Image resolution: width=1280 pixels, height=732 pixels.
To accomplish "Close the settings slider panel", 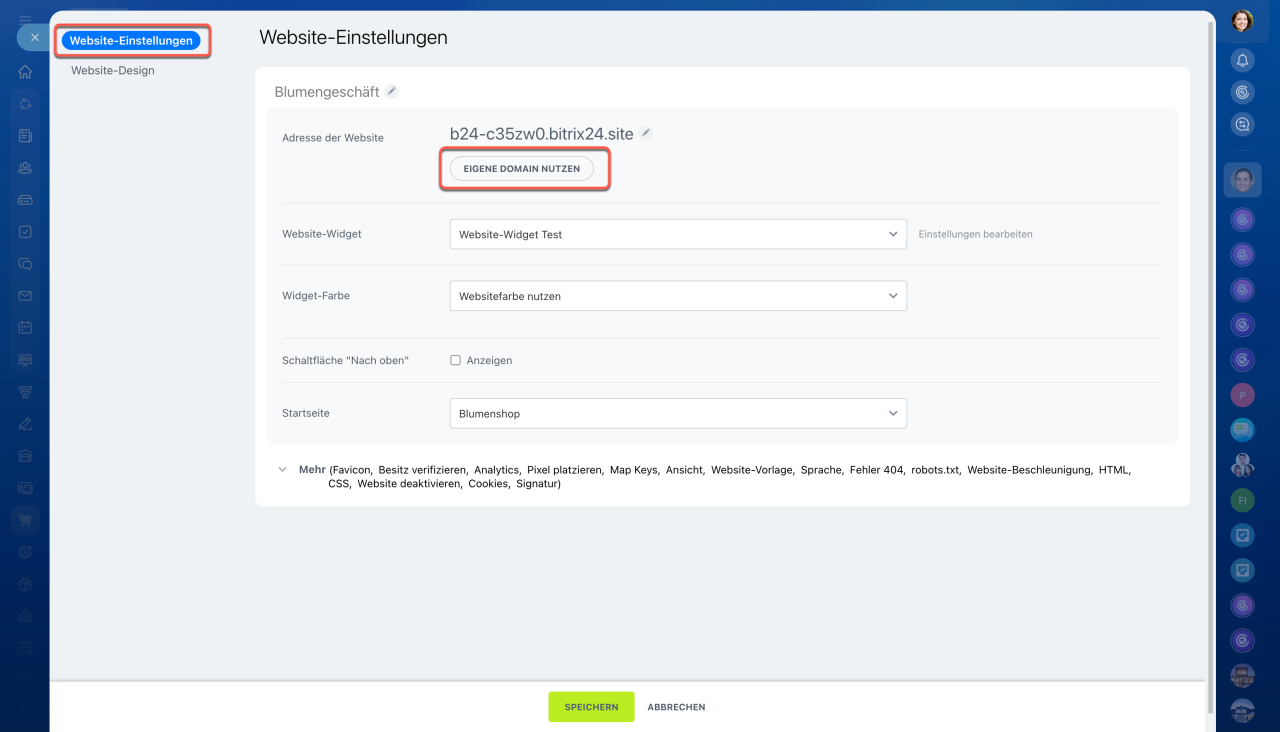I will pyautogui.click(x=34, y=38).
